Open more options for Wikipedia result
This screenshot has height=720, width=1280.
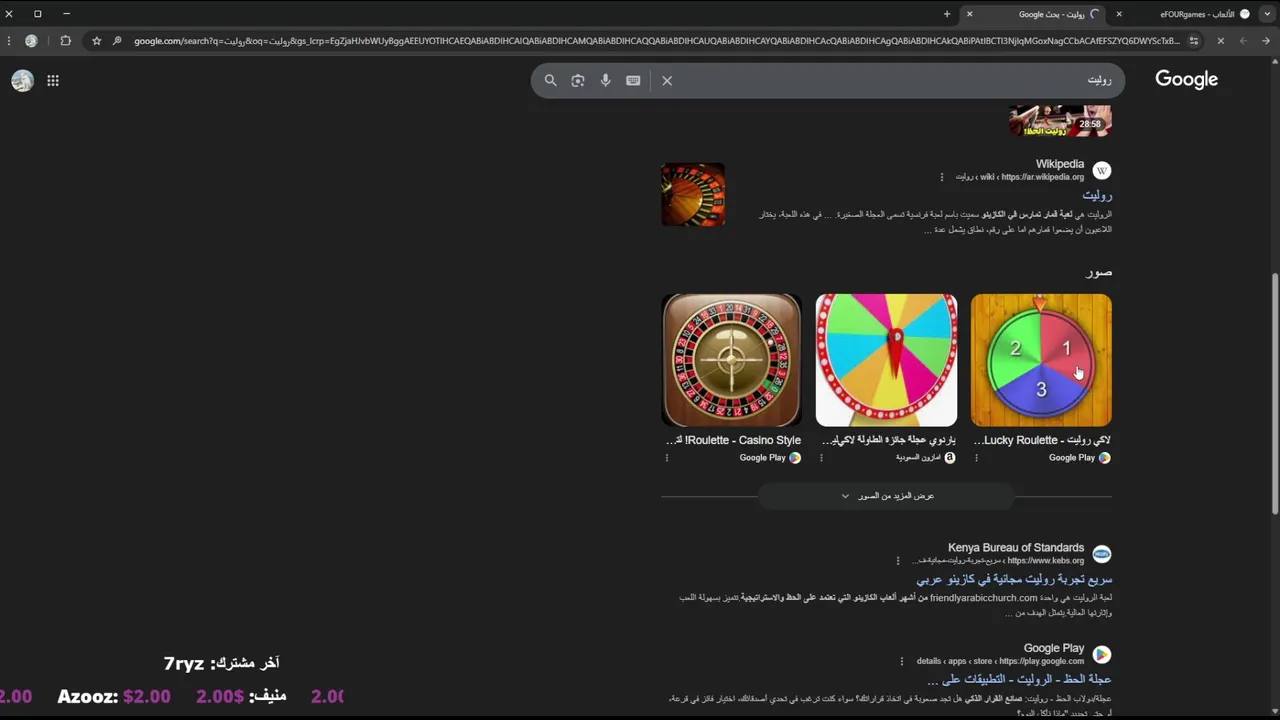tap(941, 177)
